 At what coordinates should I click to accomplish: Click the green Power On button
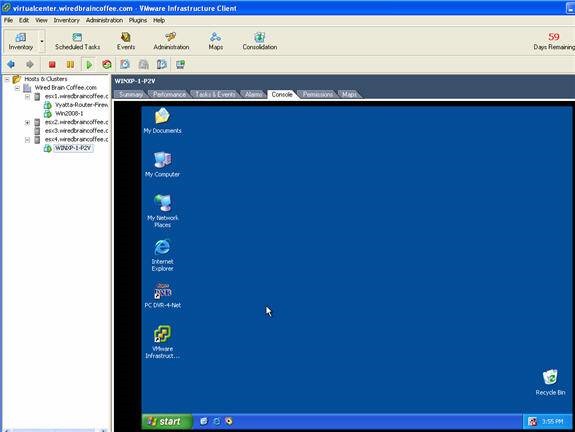(x=89, y=65)
